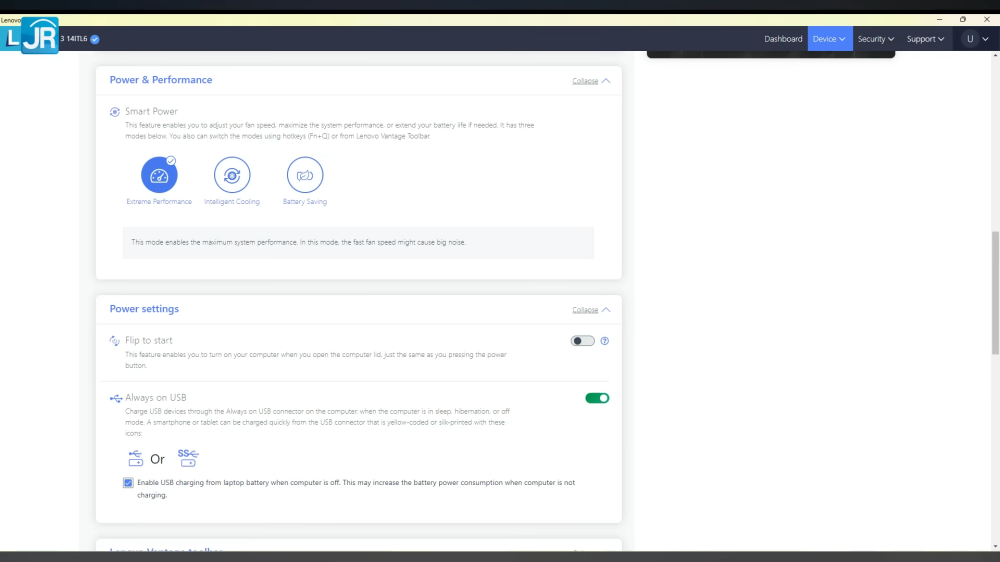Select the Battery Saving mode icon
This screenshot has width=1000, height=562.
[x=305, y=176]
